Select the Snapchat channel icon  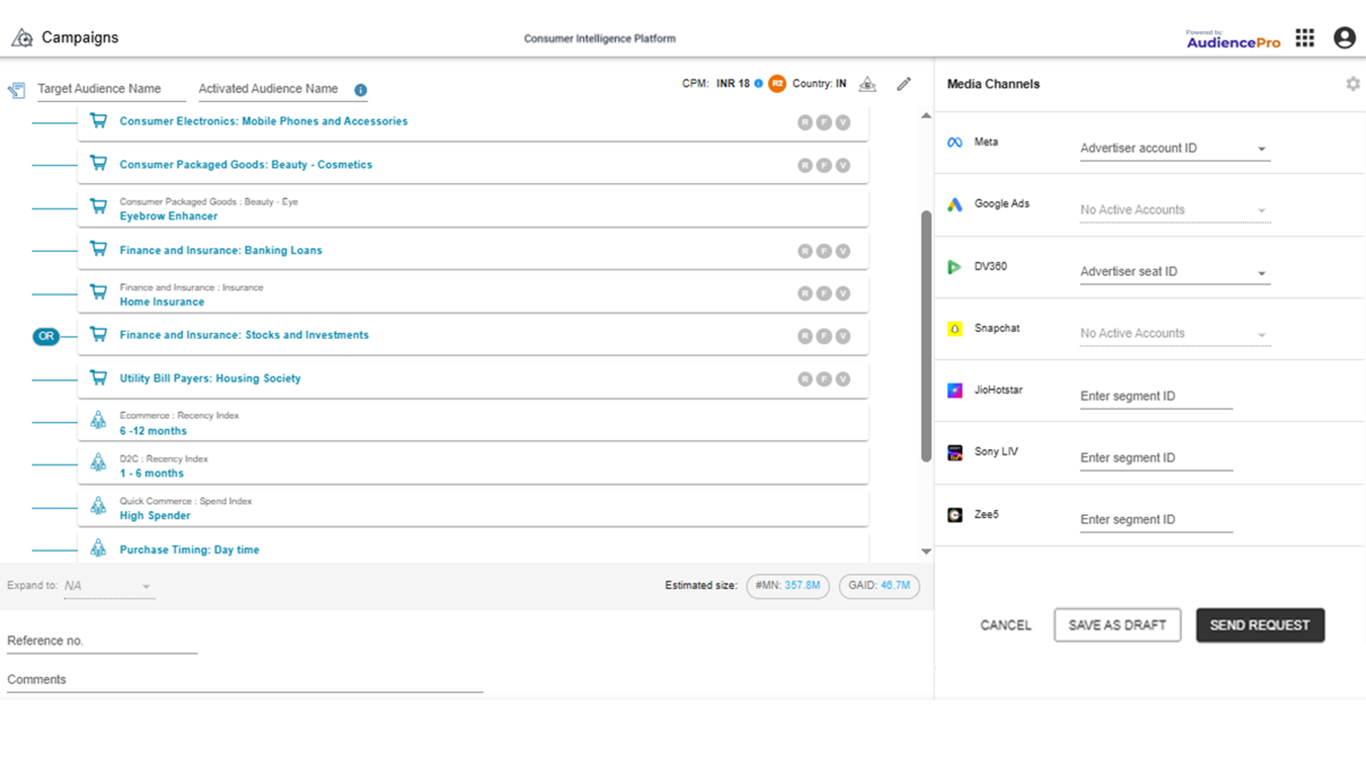coord(956,328)
